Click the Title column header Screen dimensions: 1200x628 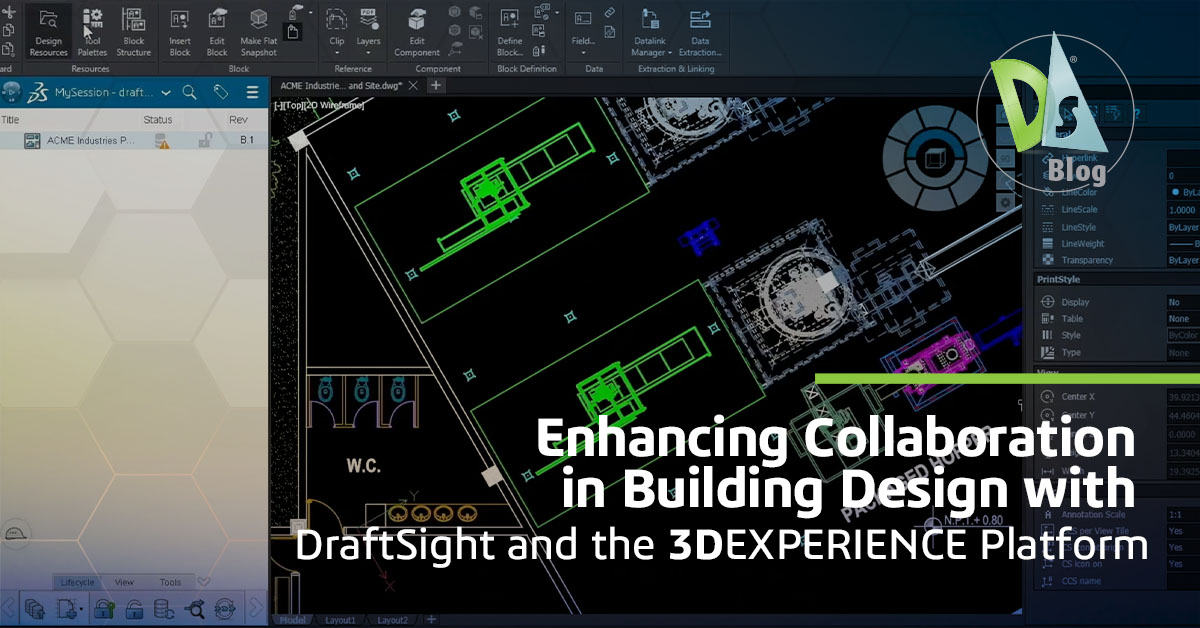point(10,119)
